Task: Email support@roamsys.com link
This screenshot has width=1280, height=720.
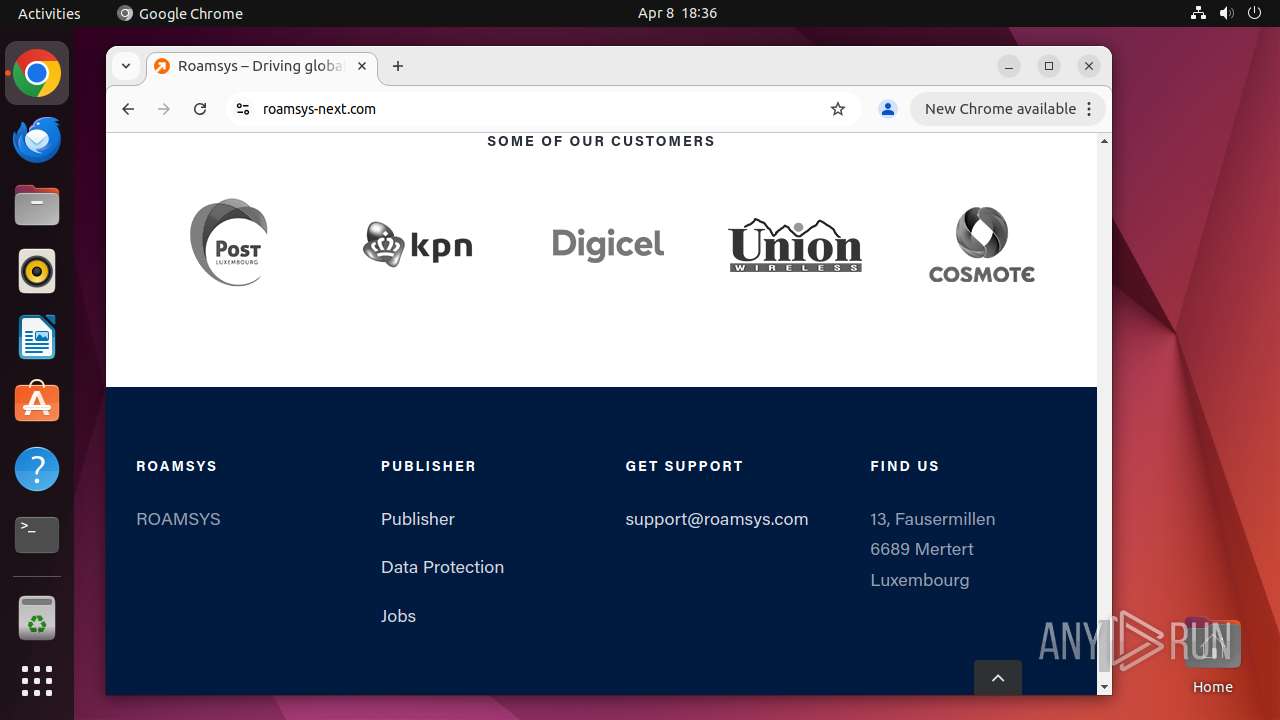Action: pyautogui.click(x=717, y=519)
